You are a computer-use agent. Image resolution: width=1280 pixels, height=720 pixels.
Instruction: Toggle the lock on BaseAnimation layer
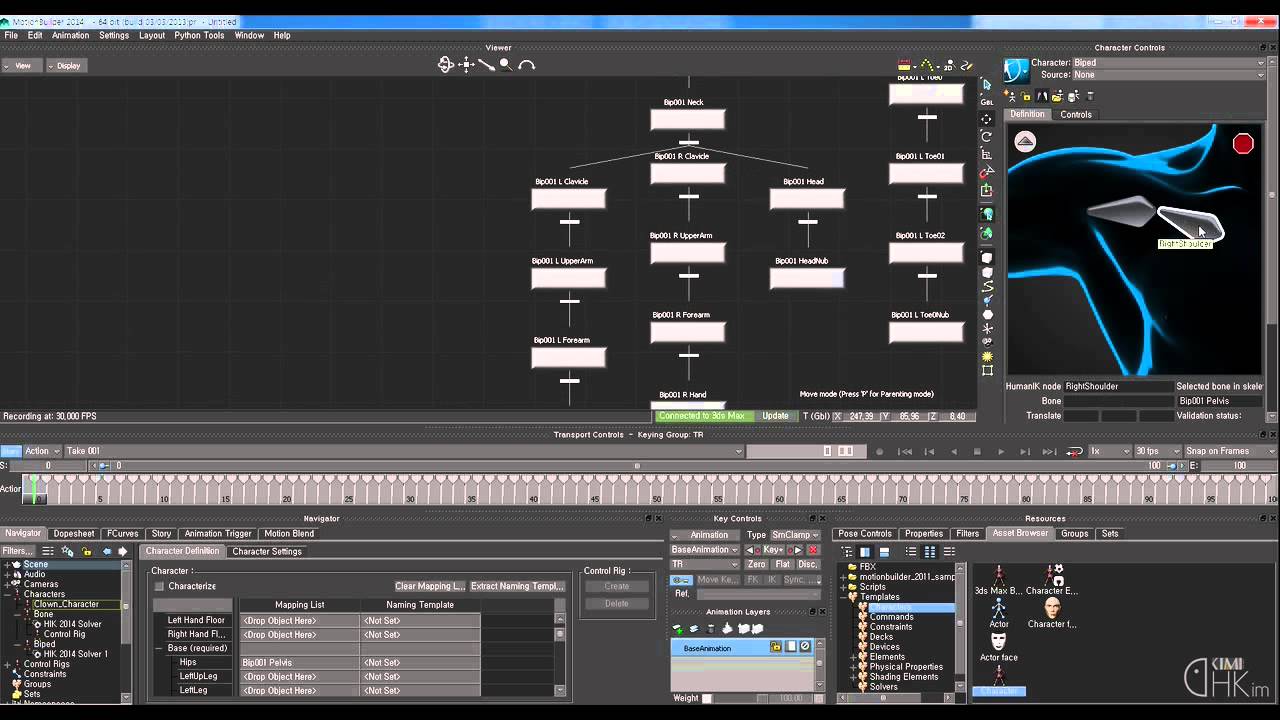[x=775, y=648]
